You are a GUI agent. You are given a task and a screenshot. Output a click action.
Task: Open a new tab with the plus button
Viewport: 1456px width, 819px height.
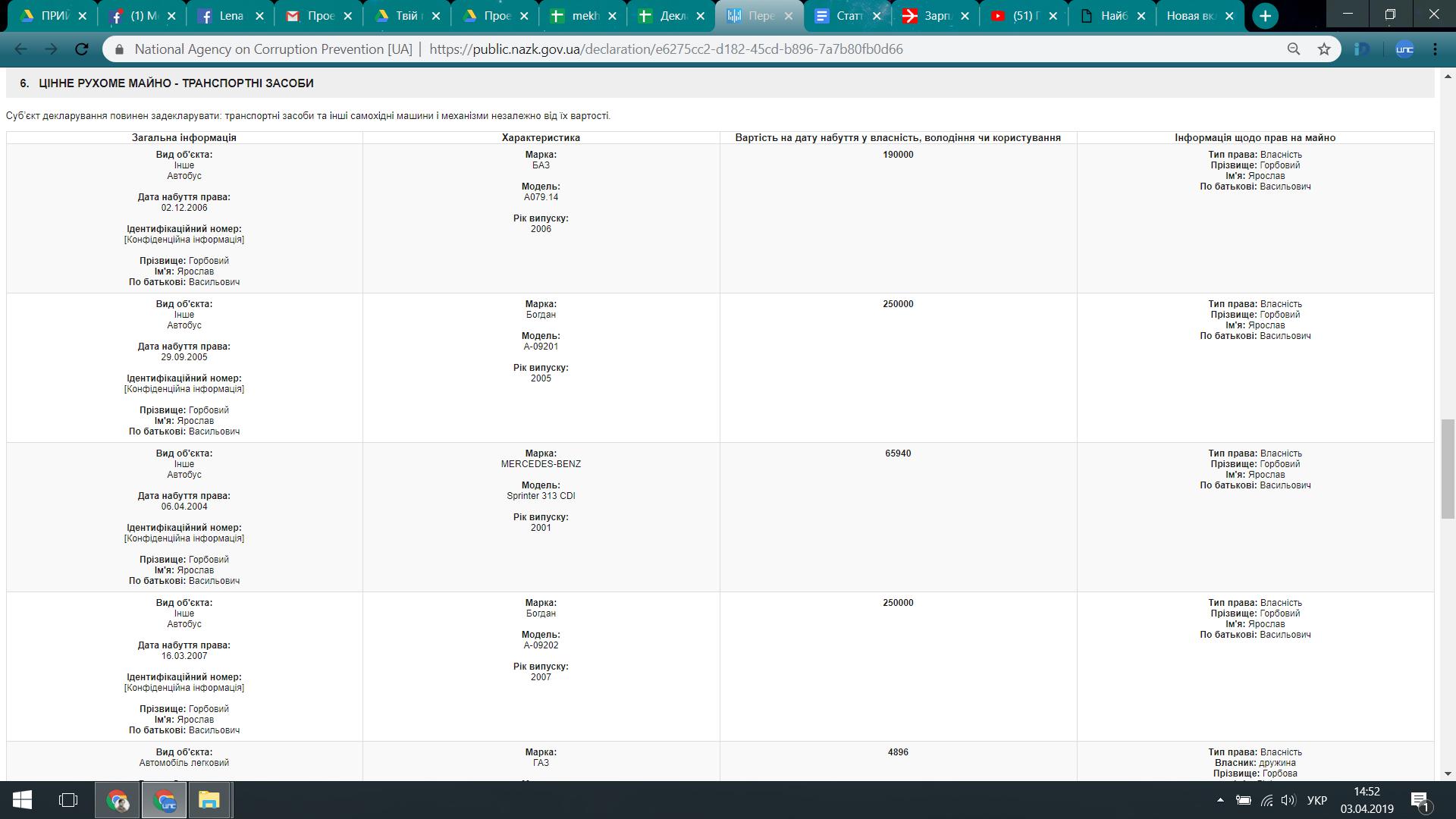tap(1265, 16)
